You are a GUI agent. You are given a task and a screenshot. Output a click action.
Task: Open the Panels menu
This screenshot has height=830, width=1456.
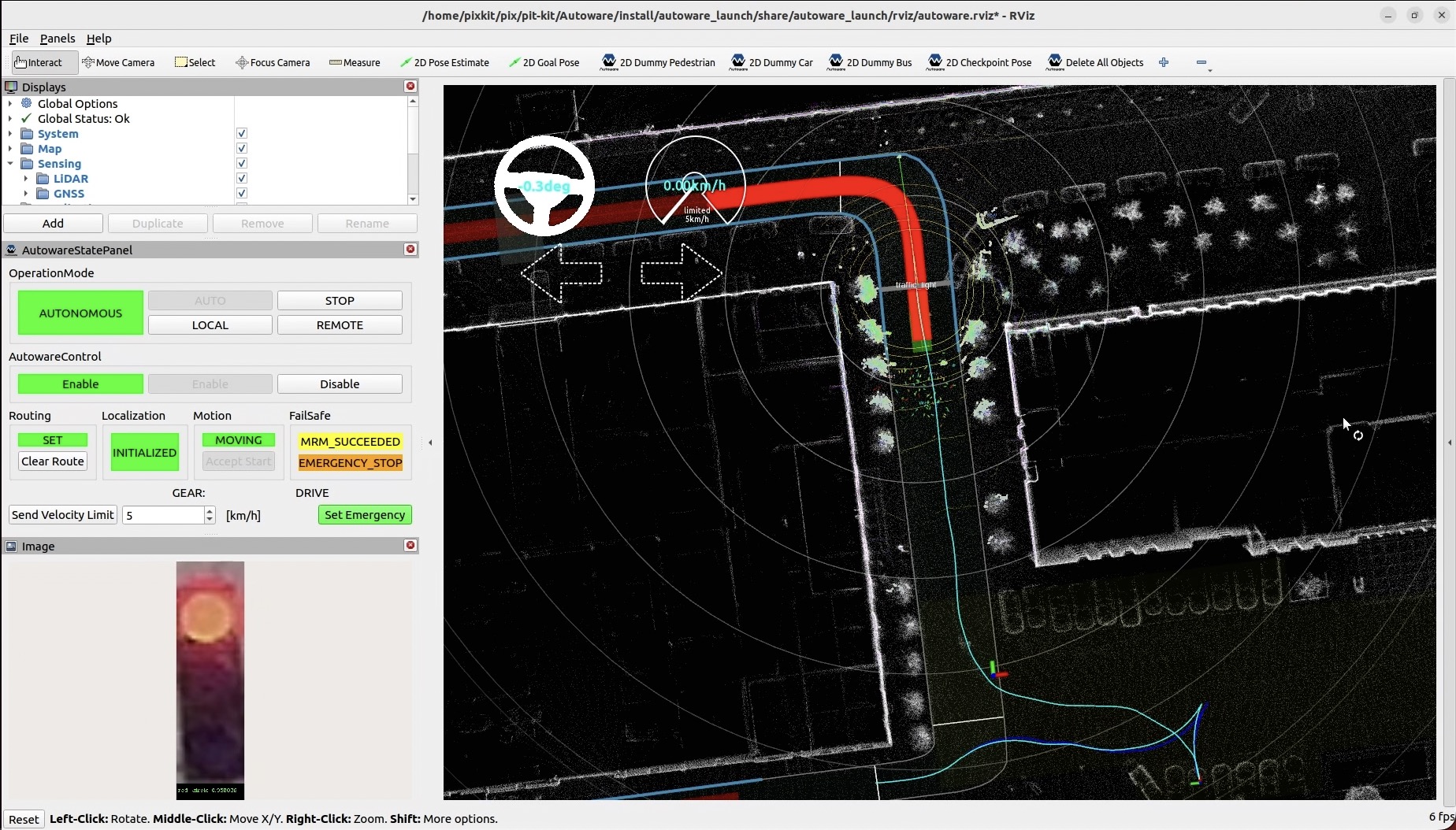[58, 38]
